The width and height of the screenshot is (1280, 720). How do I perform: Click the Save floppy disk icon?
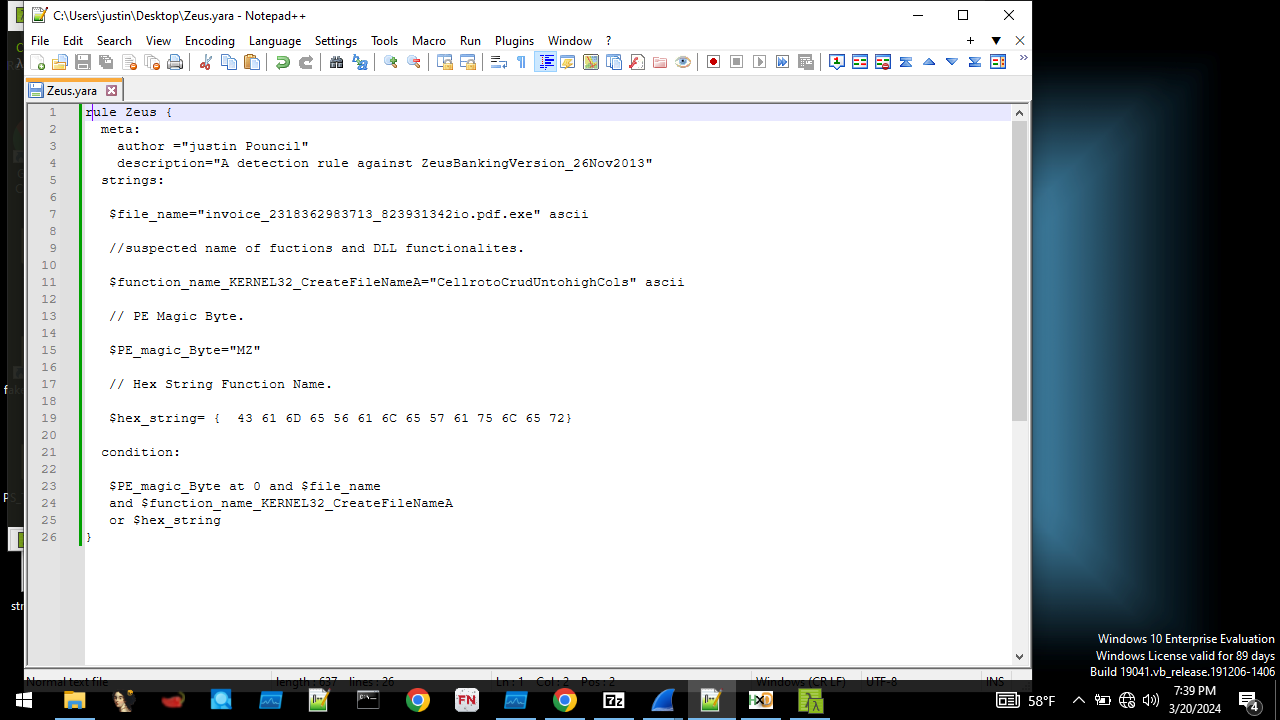[83, 62]
